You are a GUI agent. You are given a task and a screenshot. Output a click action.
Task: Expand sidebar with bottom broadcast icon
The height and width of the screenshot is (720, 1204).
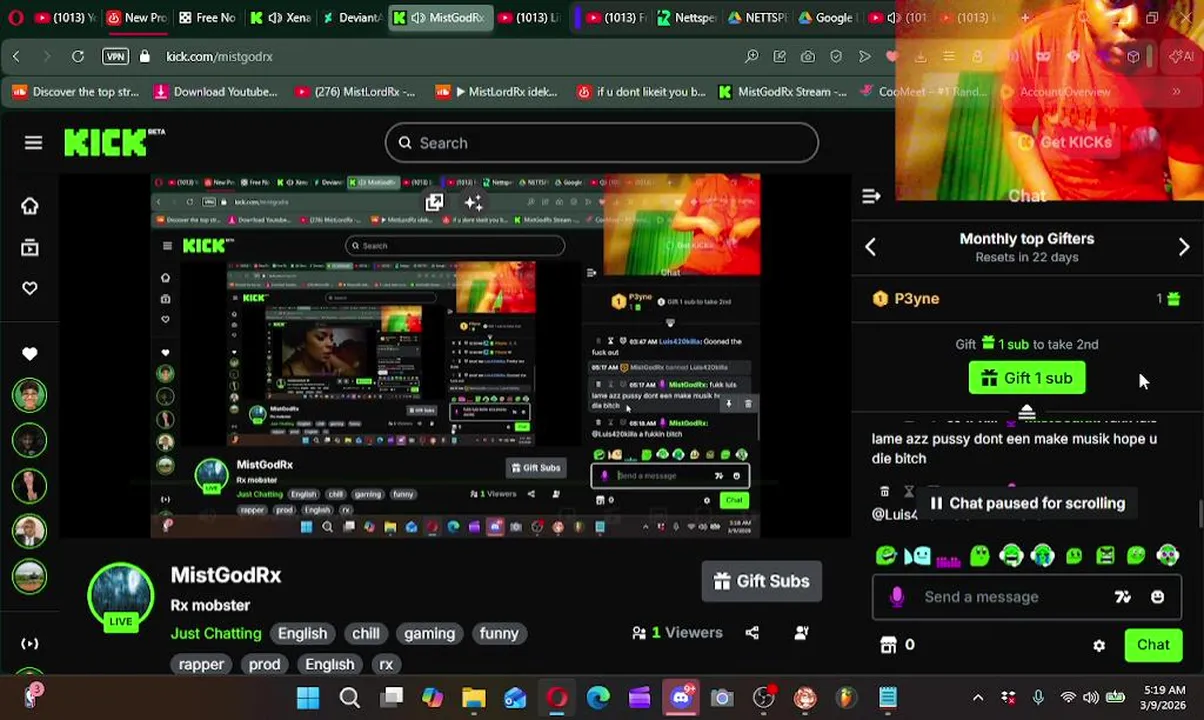[x=29, y=644]
